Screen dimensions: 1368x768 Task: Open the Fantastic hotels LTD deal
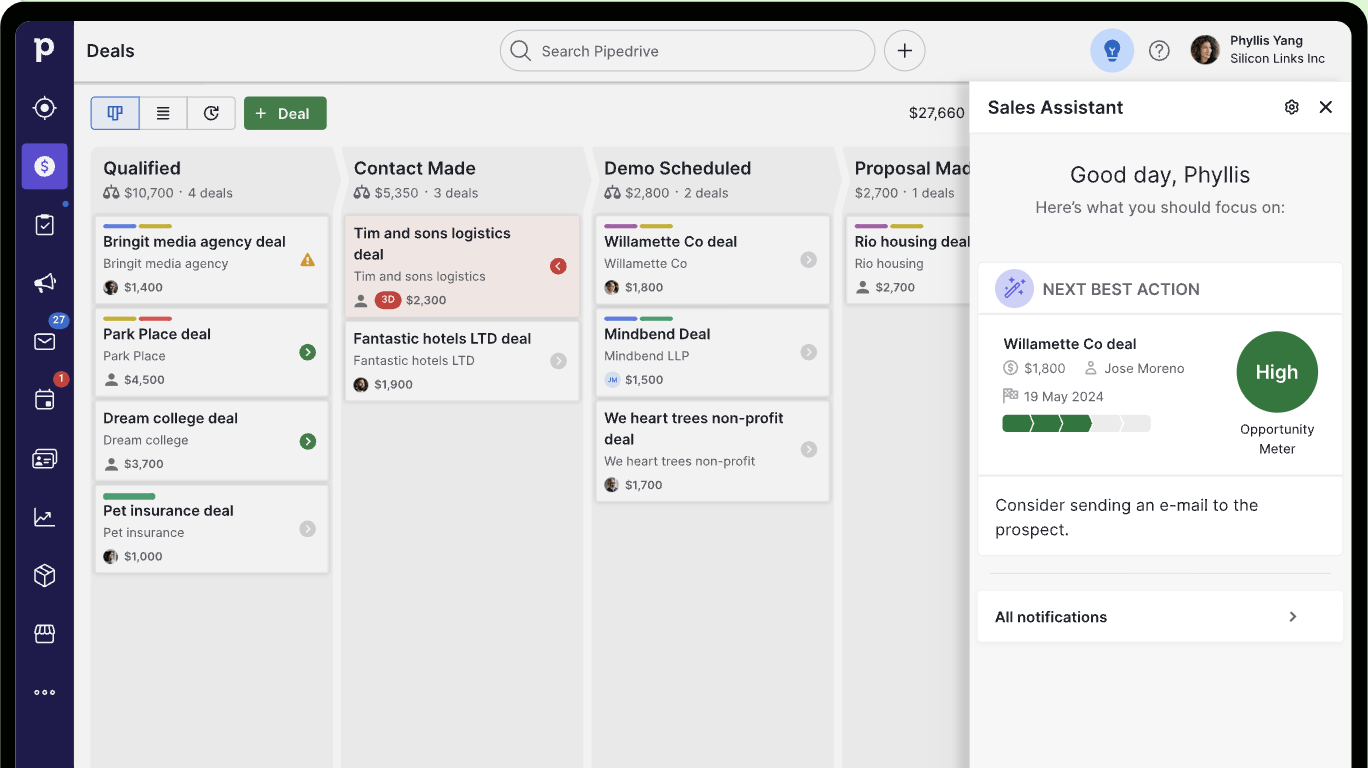[462, 361]
